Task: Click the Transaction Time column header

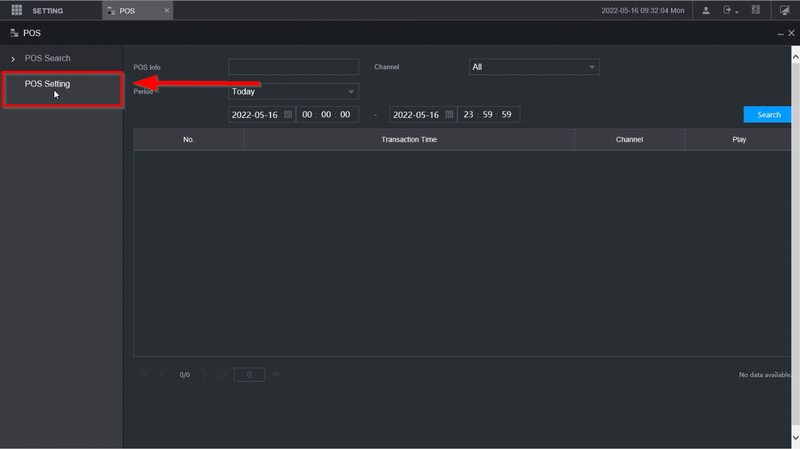Action: point(409,139)
